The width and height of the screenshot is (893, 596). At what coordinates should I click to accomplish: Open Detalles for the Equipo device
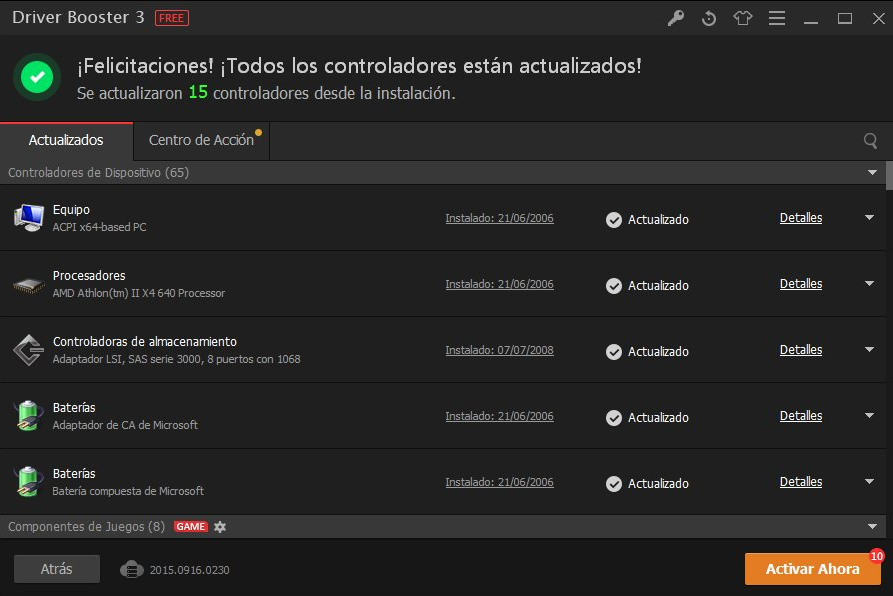[x=800, y=217]
